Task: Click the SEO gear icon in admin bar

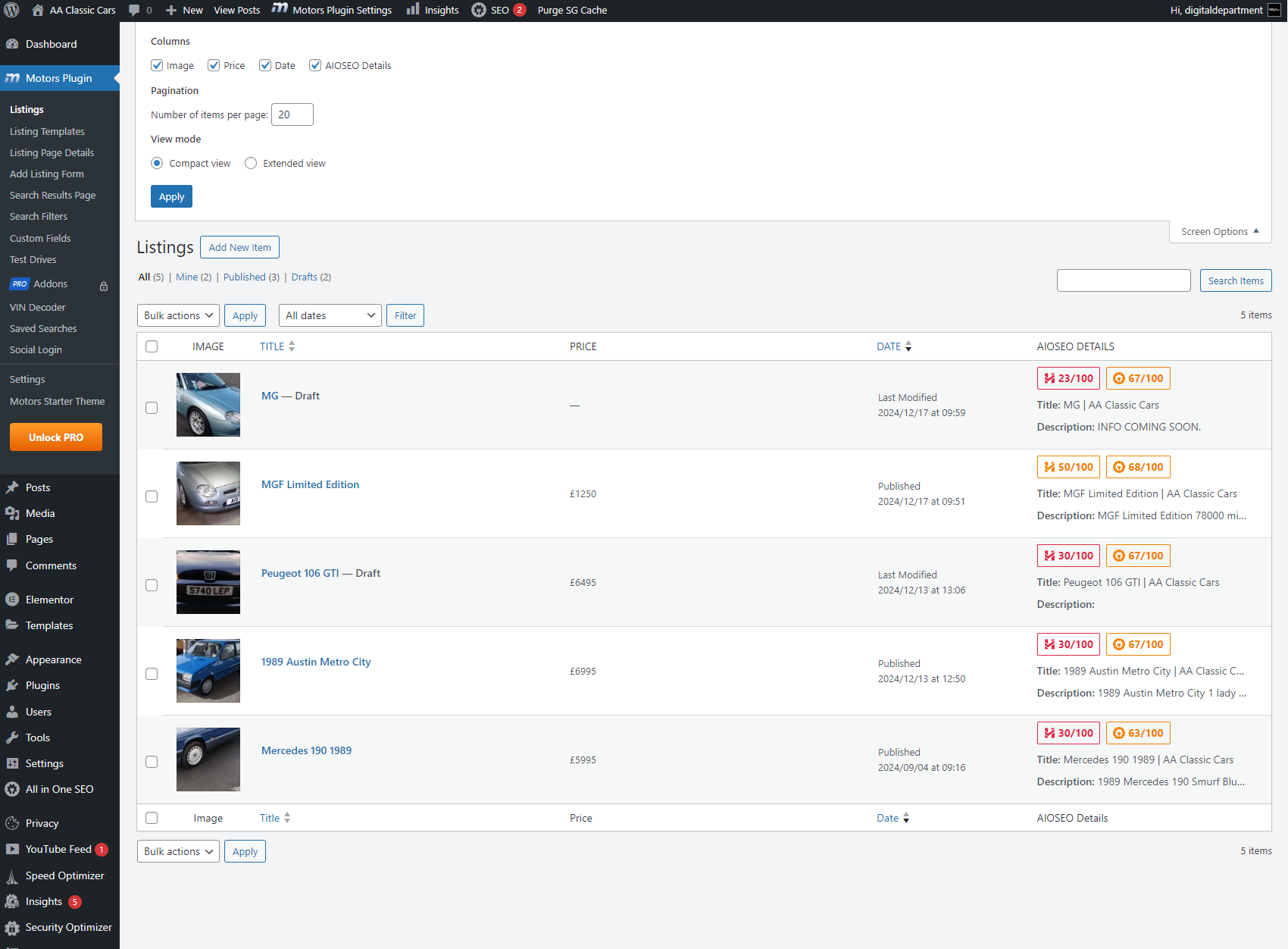Action: (x=479, y=11)
